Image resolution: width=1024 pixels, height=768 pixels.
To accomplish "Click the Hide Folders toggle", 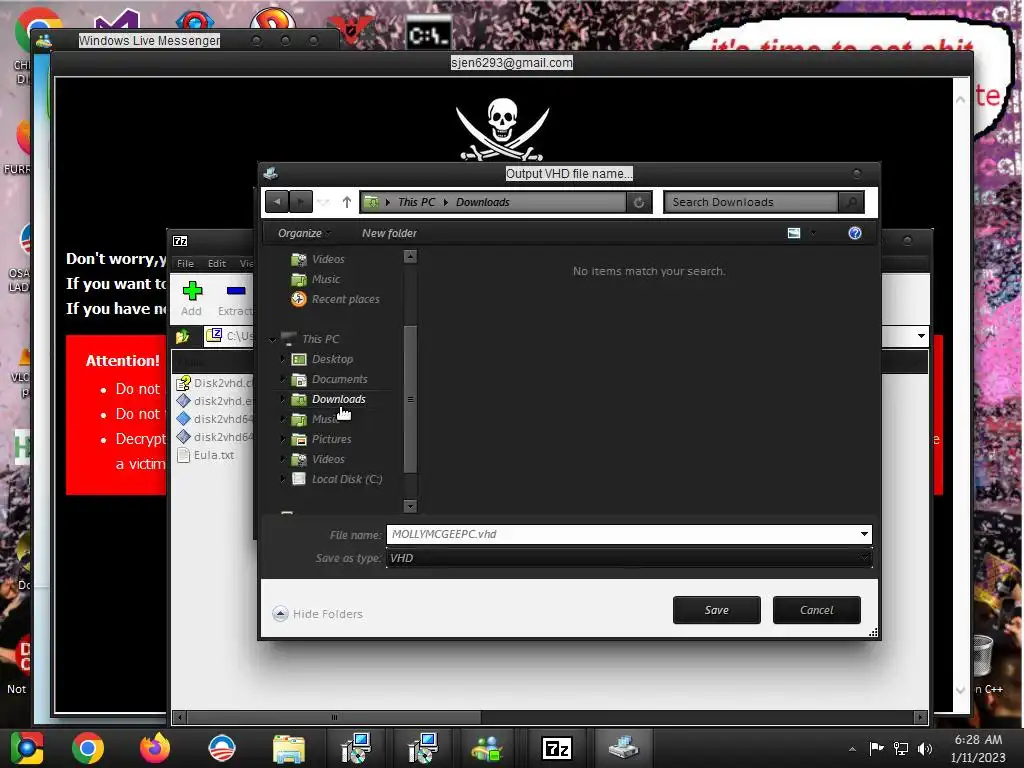I will 318,614.
